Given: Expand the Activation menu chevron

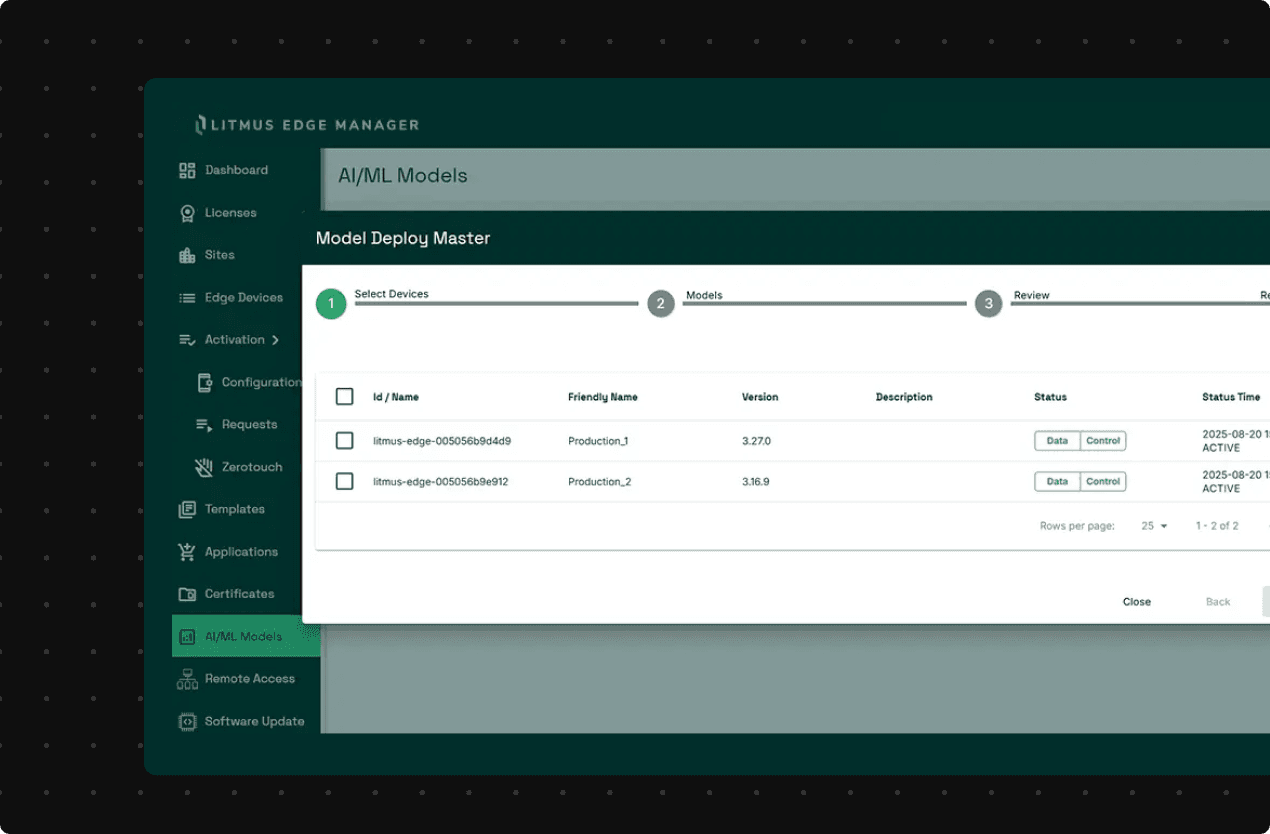Looking at the screenshot, I should coord(277,340).
